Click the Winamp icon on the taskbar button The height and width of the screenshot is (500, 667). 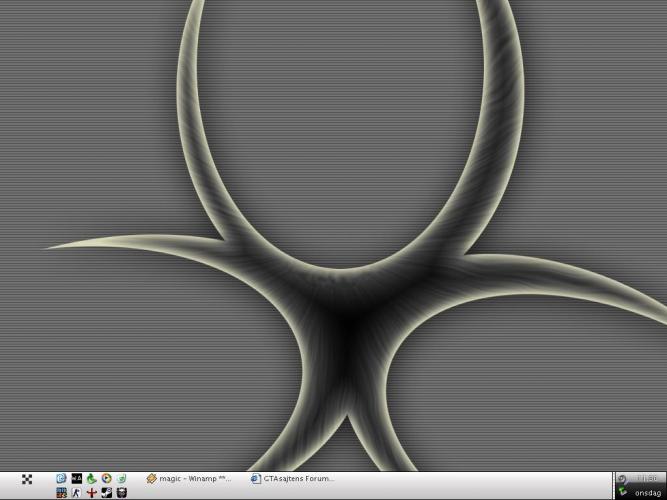(x=151, y=479)
